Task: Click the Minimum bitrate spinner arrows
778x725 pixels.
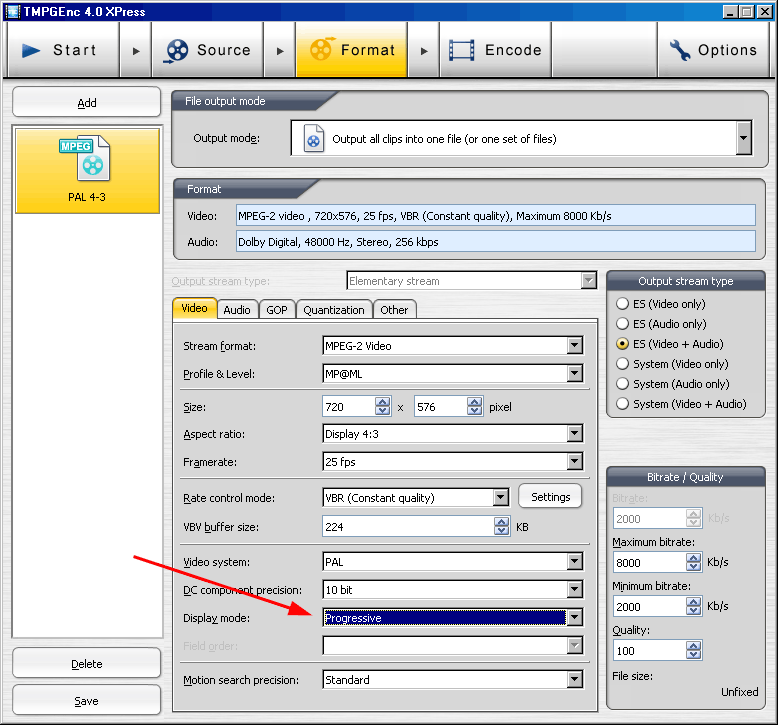Action: click(694, 606)
